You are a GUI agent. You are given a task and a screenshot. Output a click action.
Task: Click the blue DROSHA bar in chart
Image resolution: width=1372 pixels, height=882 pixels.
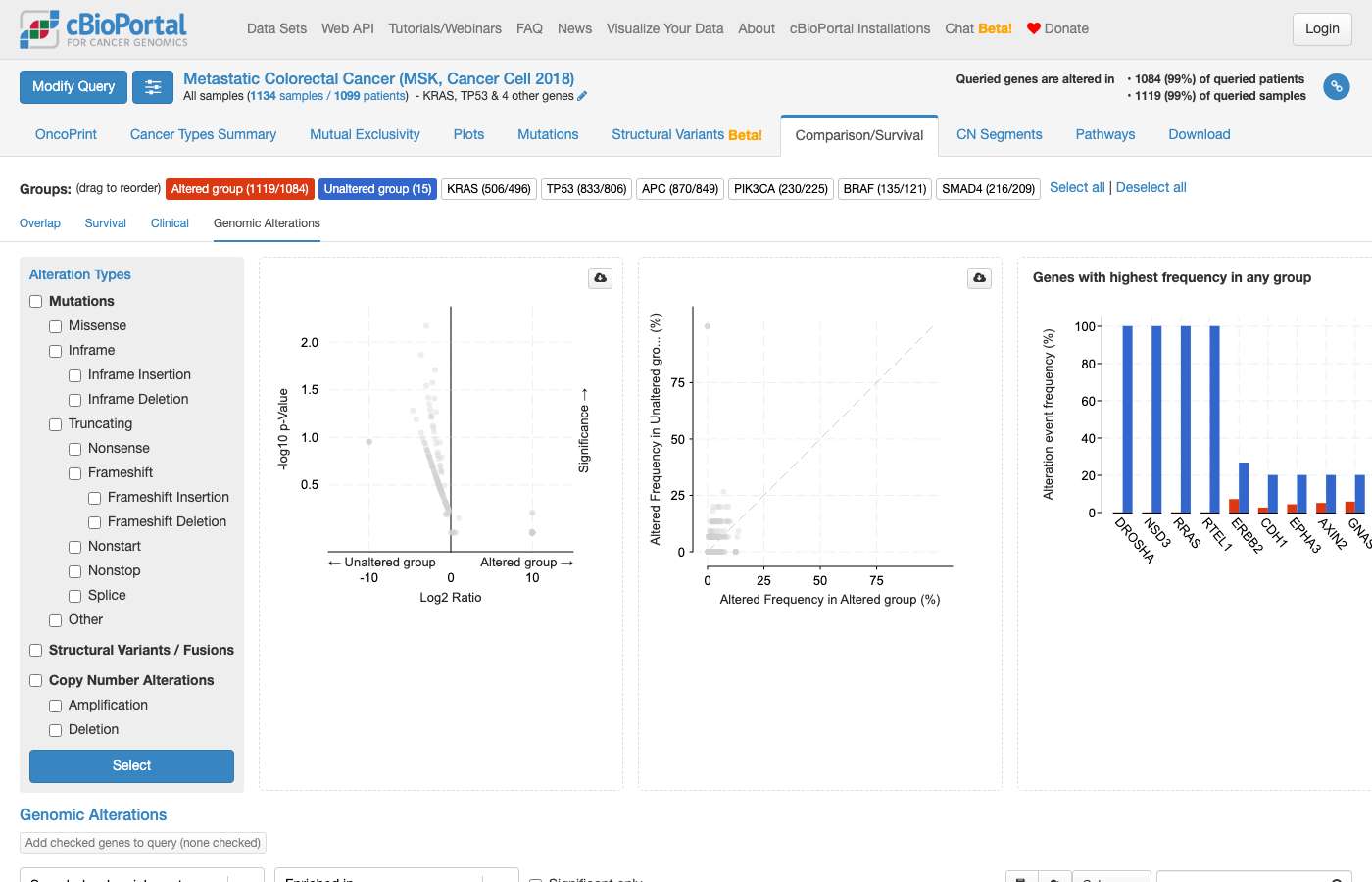tap(1127, 419)
